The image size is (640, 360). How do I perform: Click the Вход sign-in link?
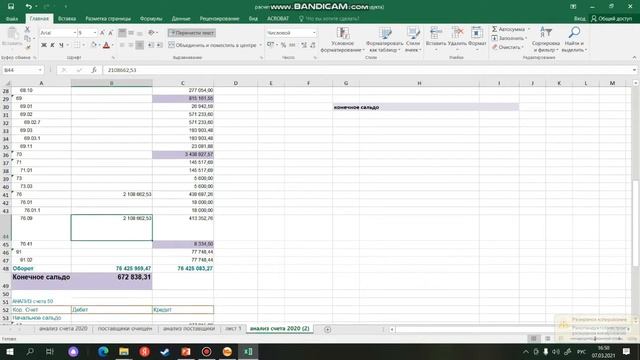[579, 18]
